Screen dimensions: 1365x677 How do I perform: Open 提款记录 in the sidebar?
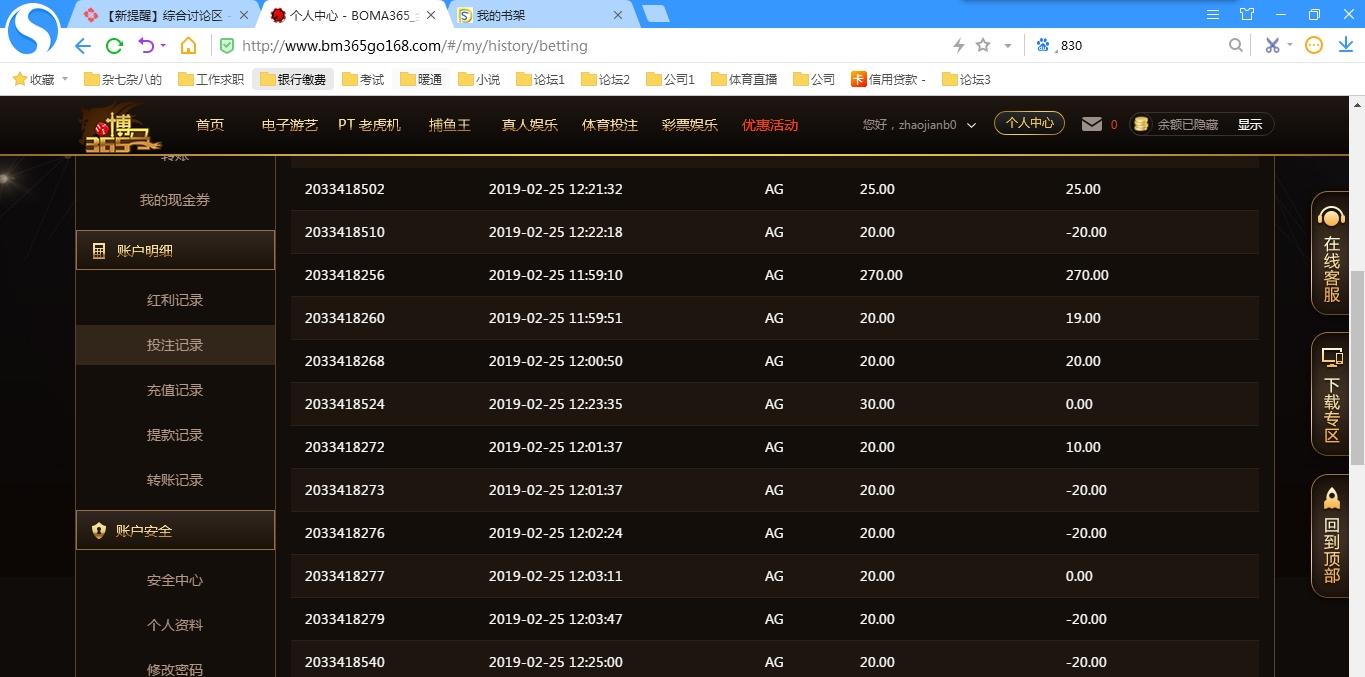coord(175,435)
